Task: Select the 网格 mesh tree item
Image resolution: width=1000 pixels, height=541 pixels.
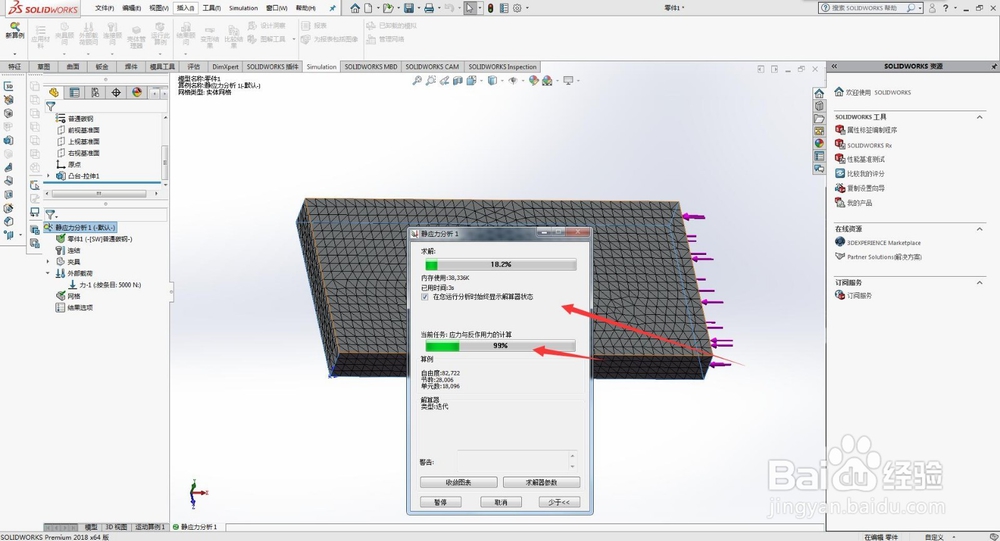Action: point(68,296)
